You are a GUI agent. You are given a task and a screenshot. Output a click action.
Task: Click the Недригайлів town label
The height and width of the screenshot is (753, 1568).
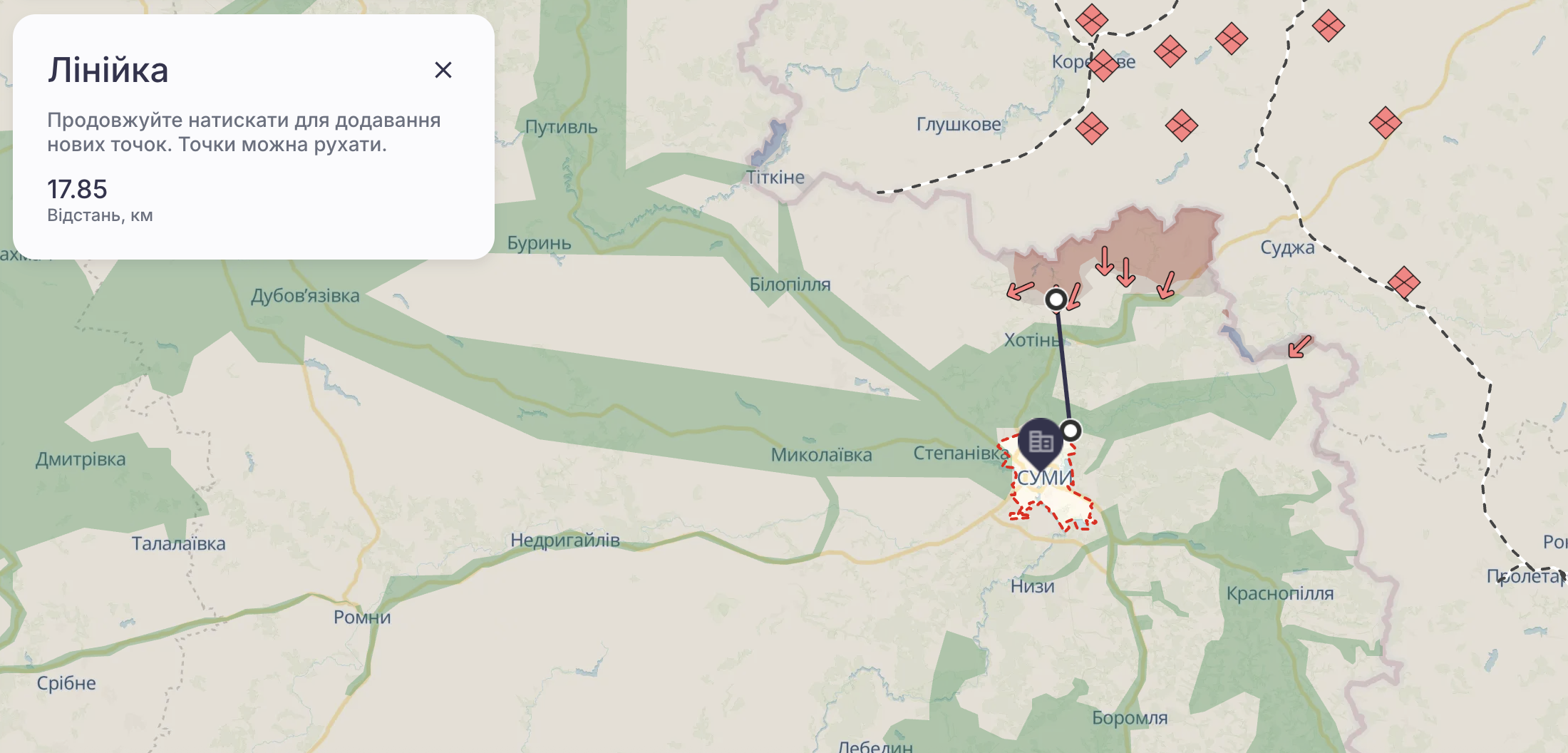point(565,541)
